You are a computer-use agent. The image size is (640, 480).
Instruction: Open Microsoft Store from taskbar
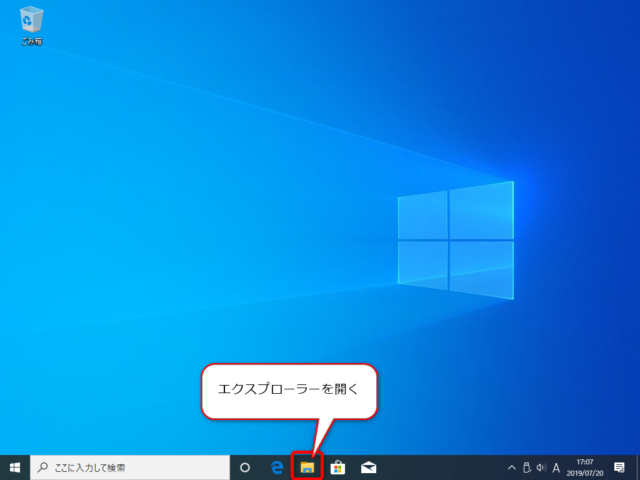[338, 468]
